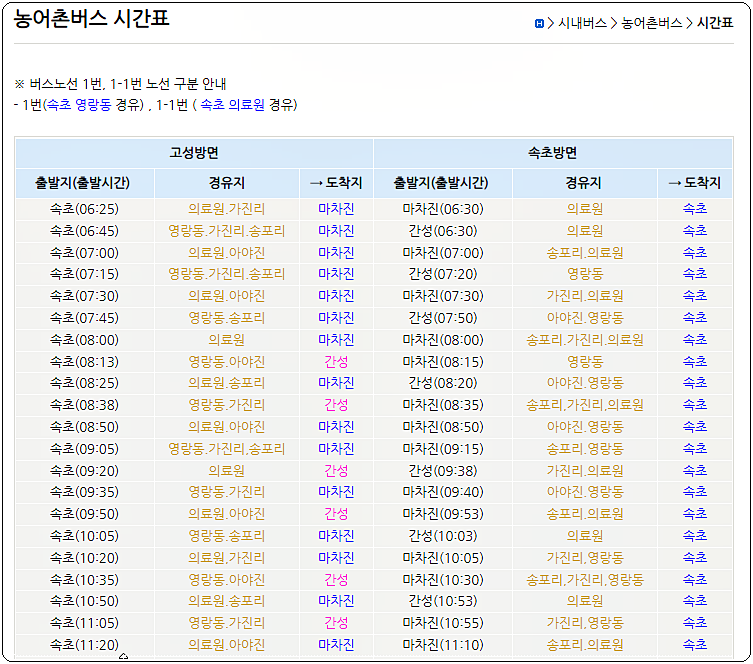753x664 pixels.
Task: Click the 마차진(09:15) departure cell
Action: (443, 449)
